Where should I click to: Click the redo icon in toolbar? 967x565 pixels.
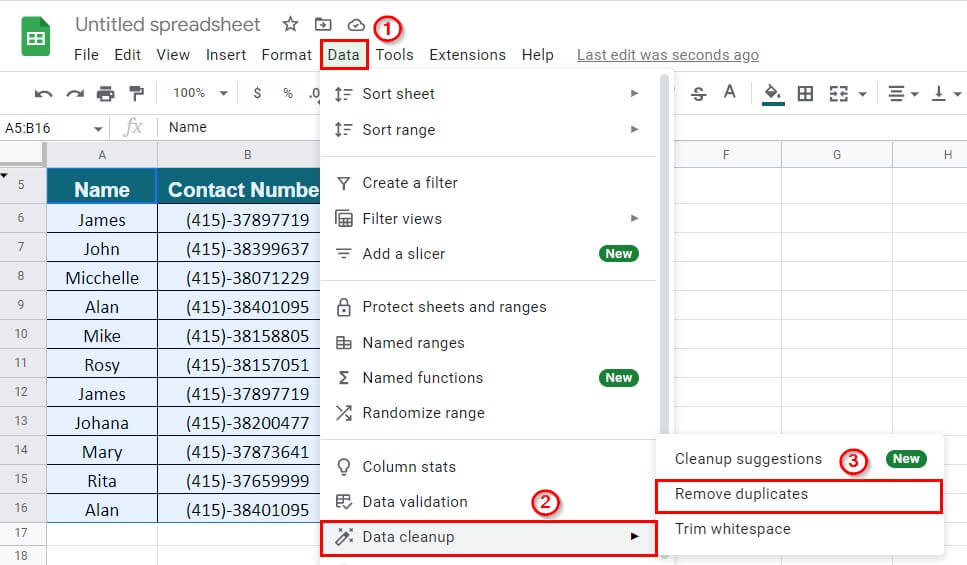75,94
